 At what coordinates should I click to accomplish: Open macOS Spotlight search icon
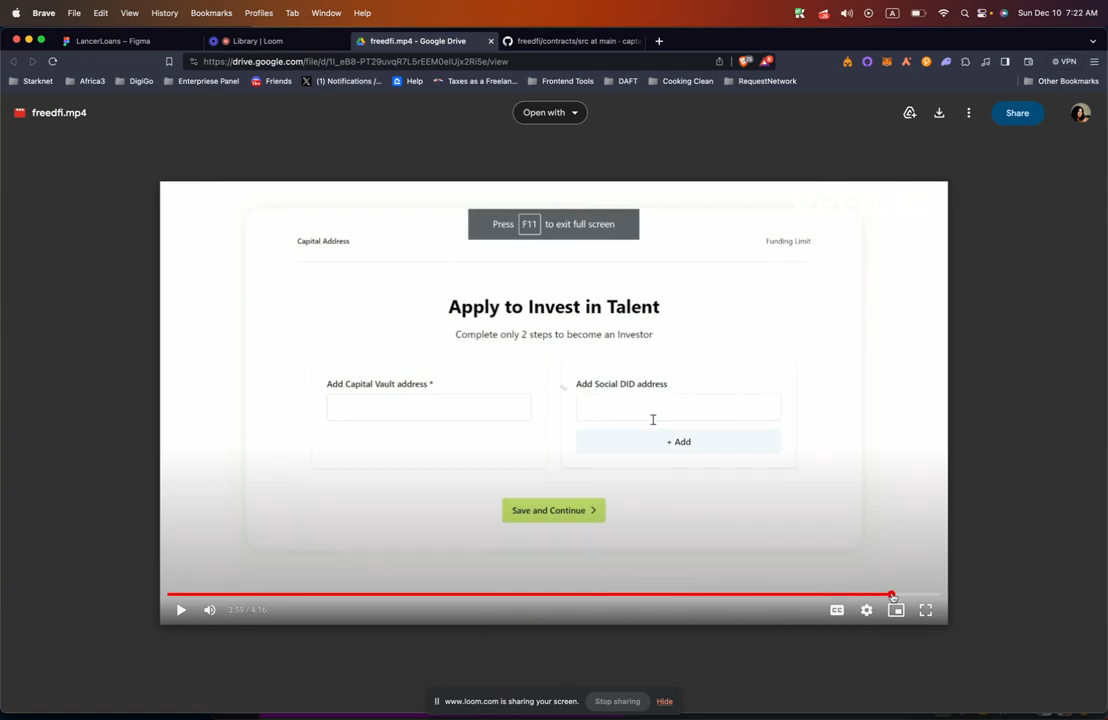(965, 13)
